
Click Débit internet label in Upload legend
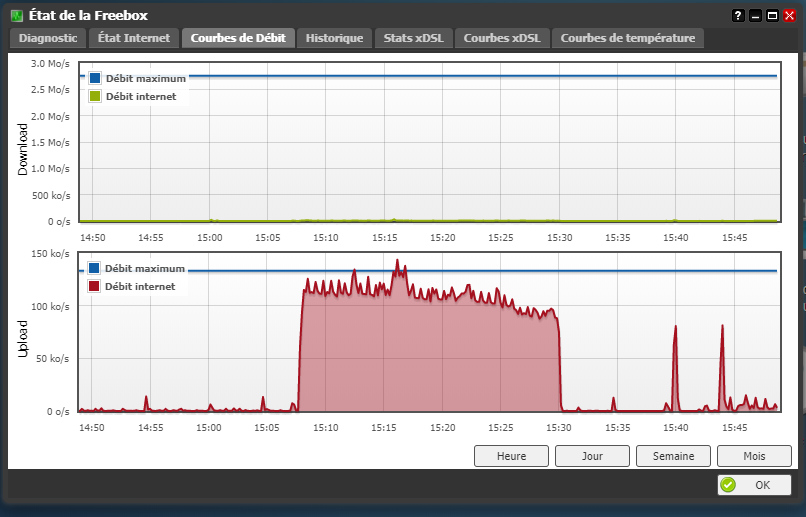point(140,287)
